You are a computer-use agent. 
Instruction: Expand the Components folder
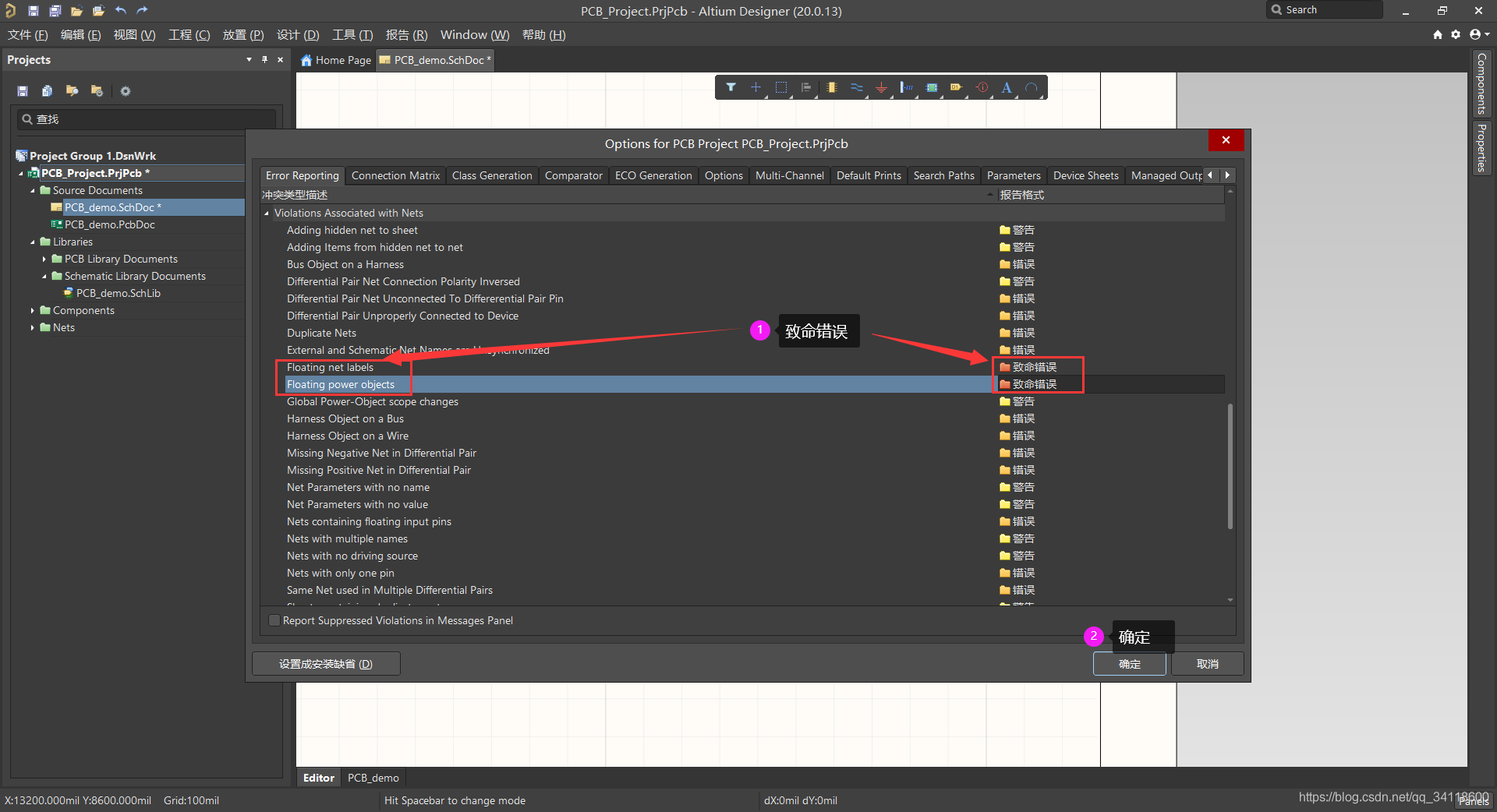pyautogui.click(x=33, y=310)
